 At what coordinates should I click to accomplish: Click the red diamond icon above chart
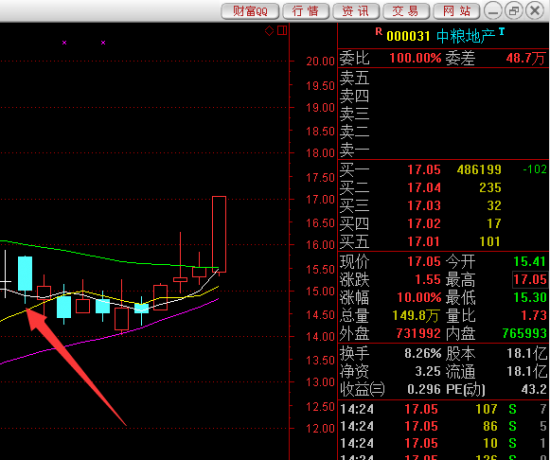click(x=269, y=31)
